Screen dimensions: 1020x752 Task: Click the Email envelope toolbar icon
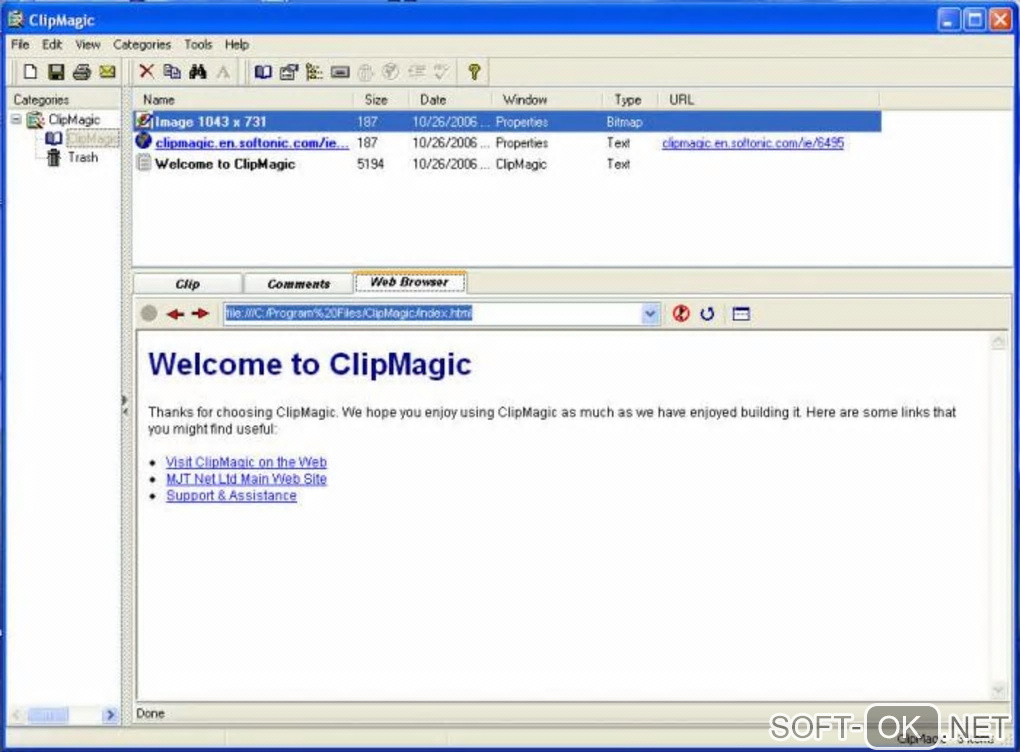click(x=107, y=72)
